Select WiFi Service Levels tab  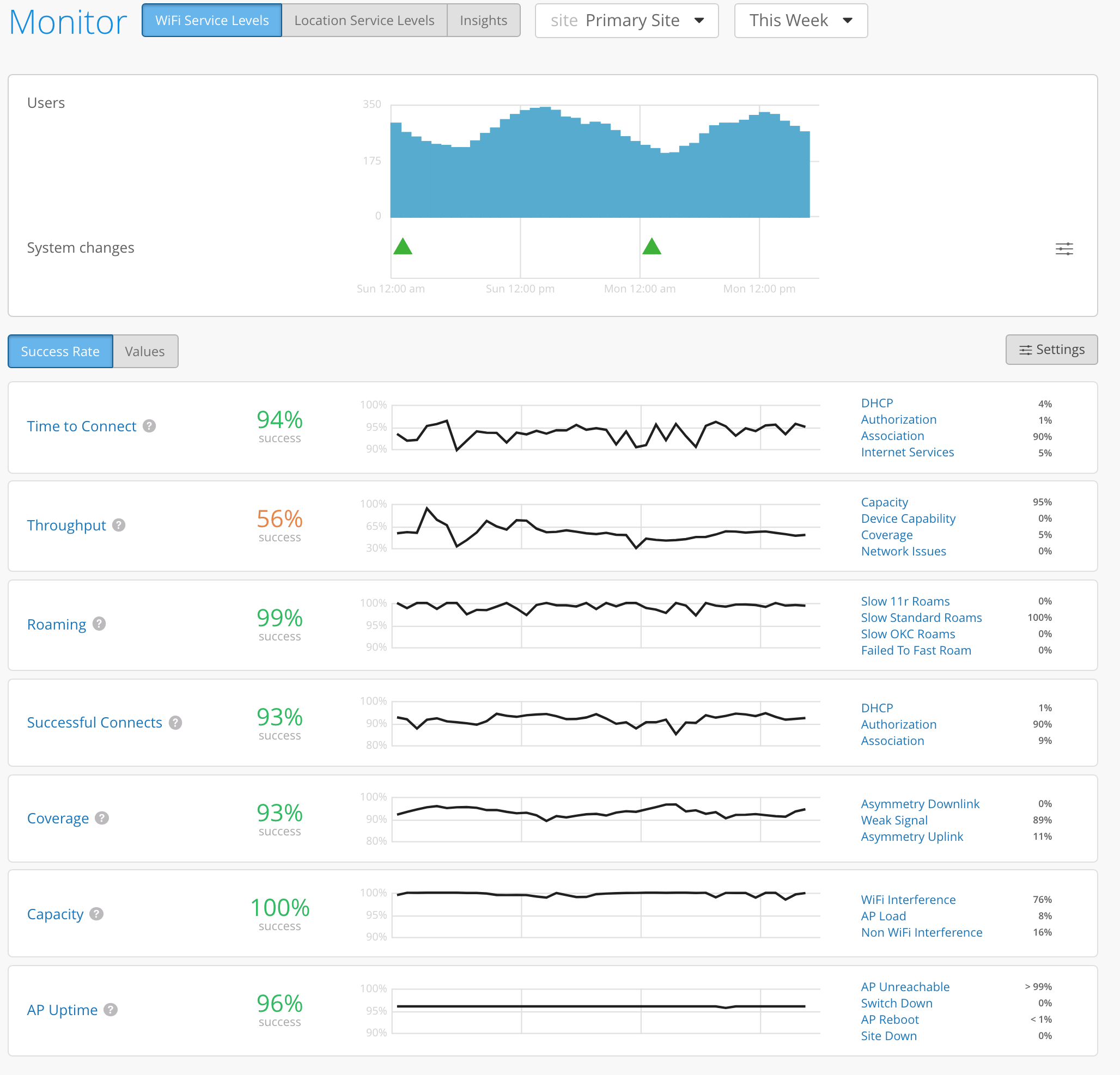click(x=212, y=21)
